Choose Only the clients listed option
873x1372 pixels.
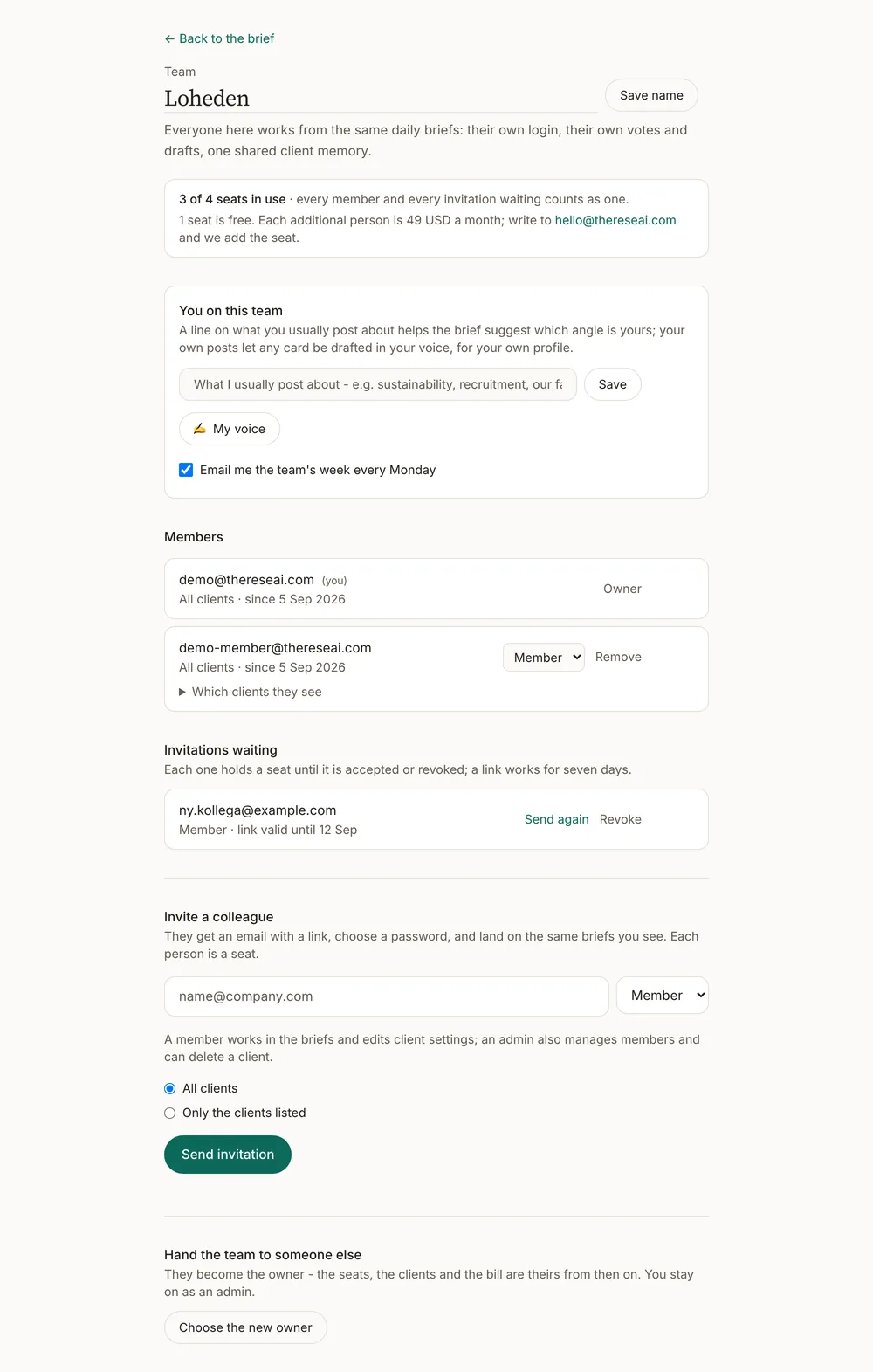click(170, 1113)
